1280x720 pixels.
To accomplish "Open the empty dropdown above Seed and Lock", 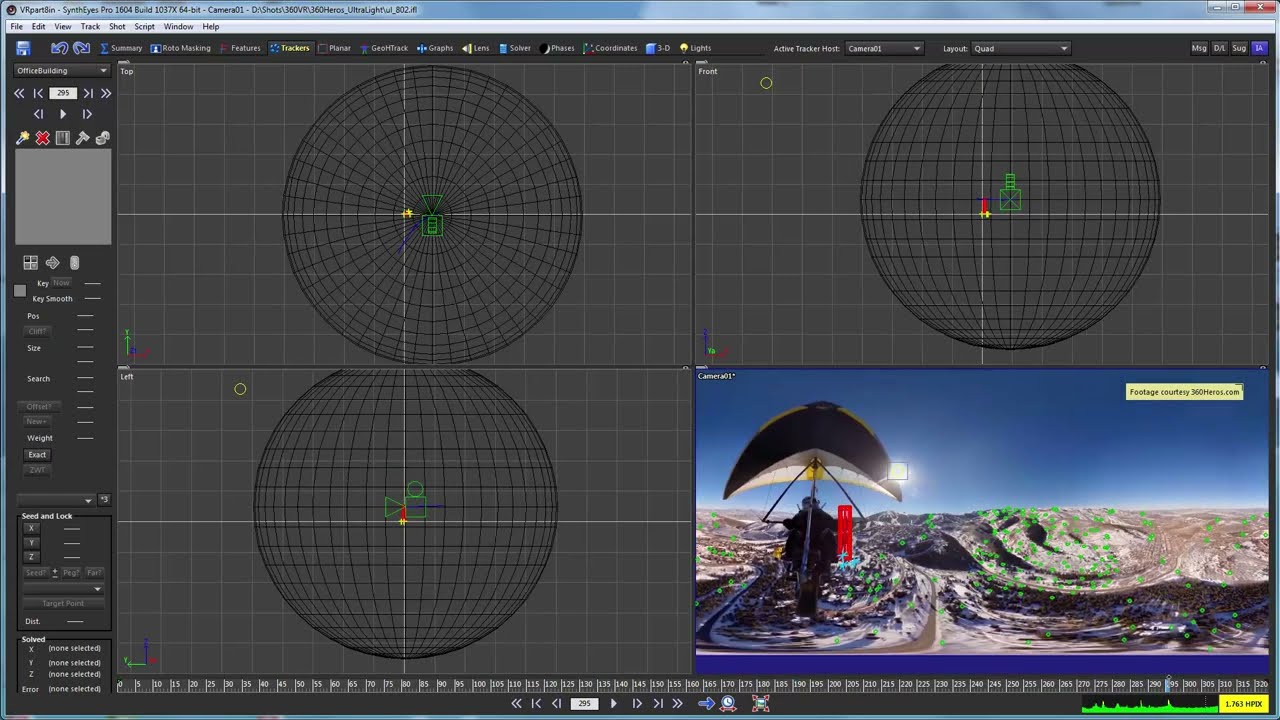I will [57, 499].
